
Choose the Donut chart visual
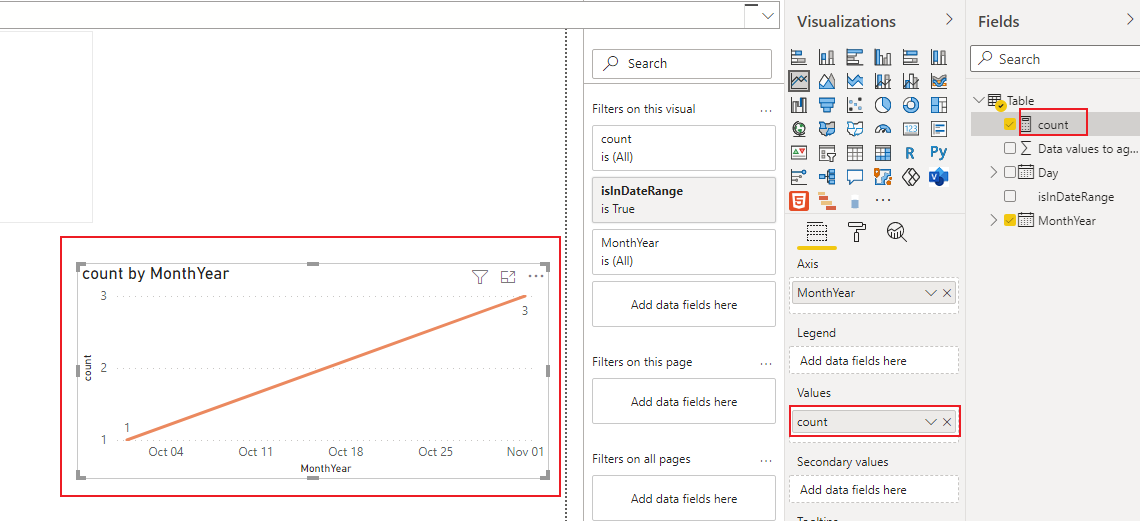click(x=911, y=105)
